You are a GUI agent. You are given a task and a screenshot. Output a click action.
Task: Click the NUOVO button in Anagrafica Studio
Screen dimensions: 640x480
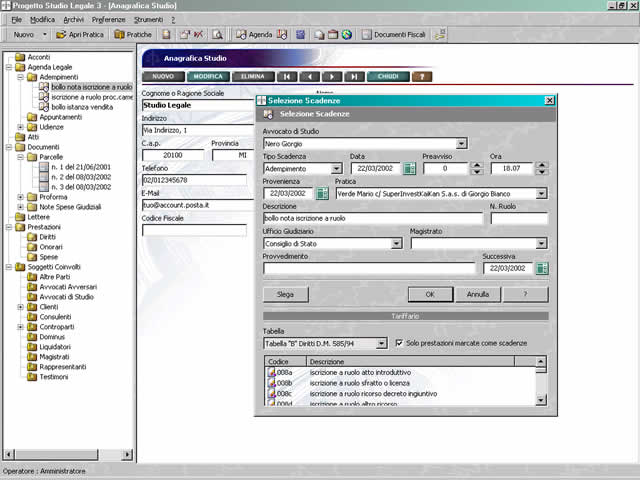tap(163, 76)
